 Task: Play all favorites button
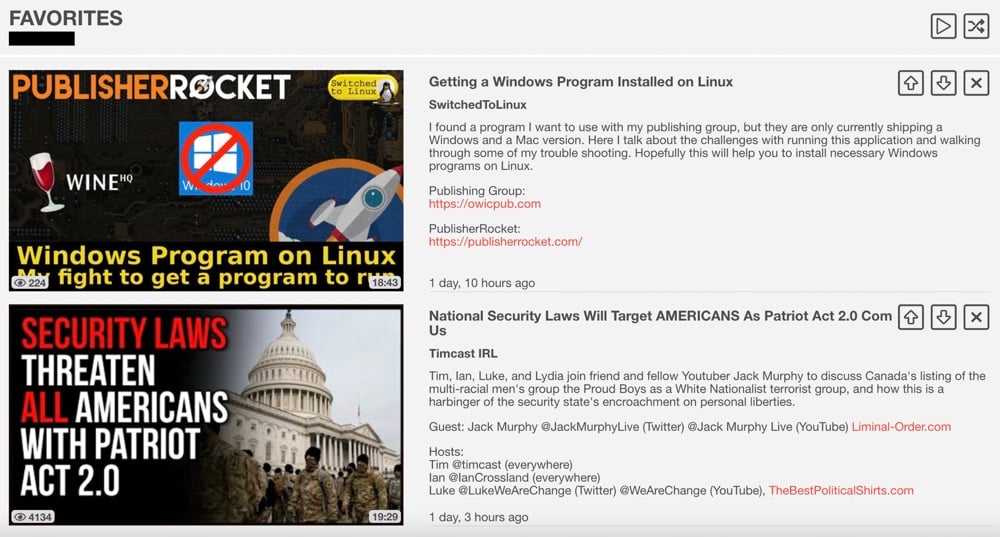tap(943, 27)
